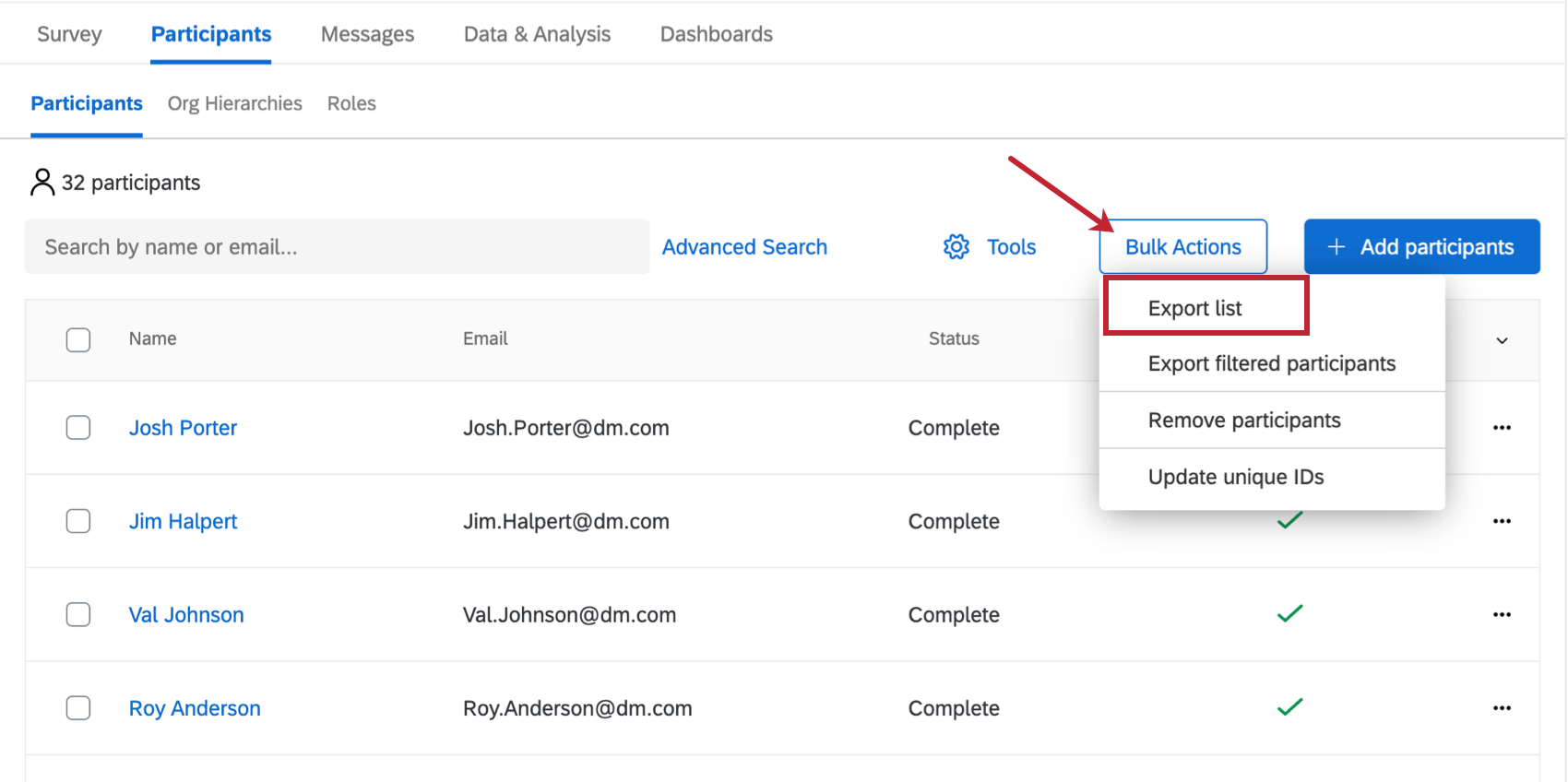Open three-dot menu for Roy Anderson
This screenshot has height=782, width=1568.
(1502, 708)
